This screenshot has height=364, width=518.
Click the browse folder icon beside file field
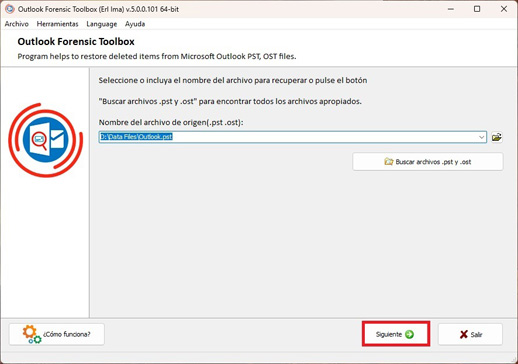click(x=497, y=137)
